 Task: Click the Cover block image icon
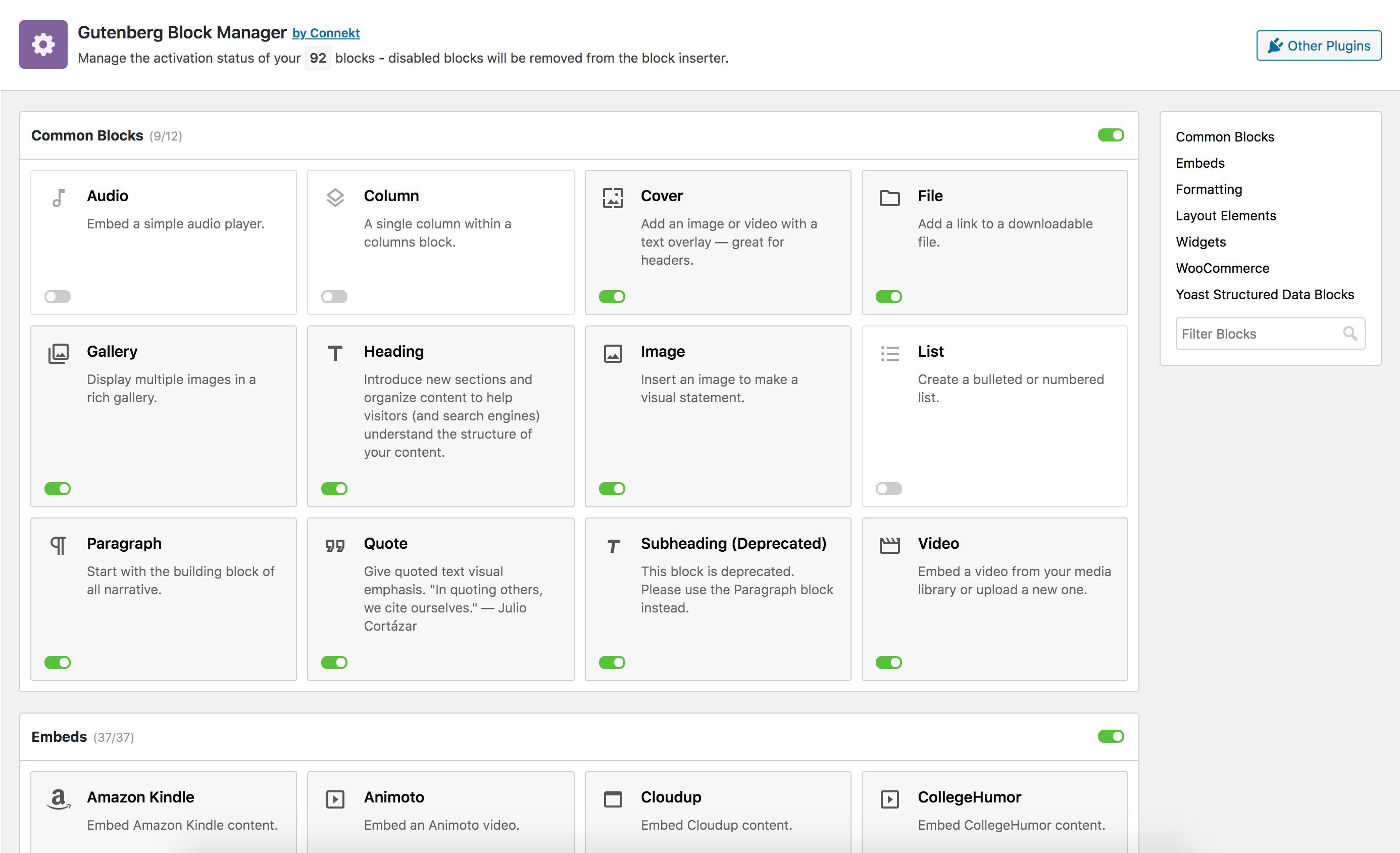tap(613, 197)
